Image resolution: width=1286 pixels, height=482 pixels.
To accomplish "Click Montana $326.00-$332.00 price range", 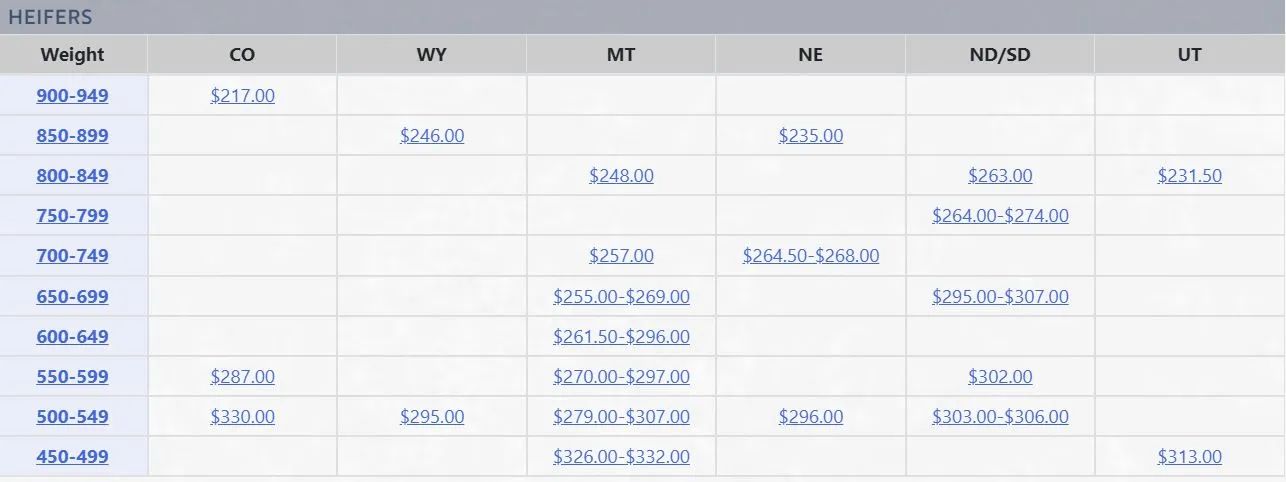I will pos(621,457).
